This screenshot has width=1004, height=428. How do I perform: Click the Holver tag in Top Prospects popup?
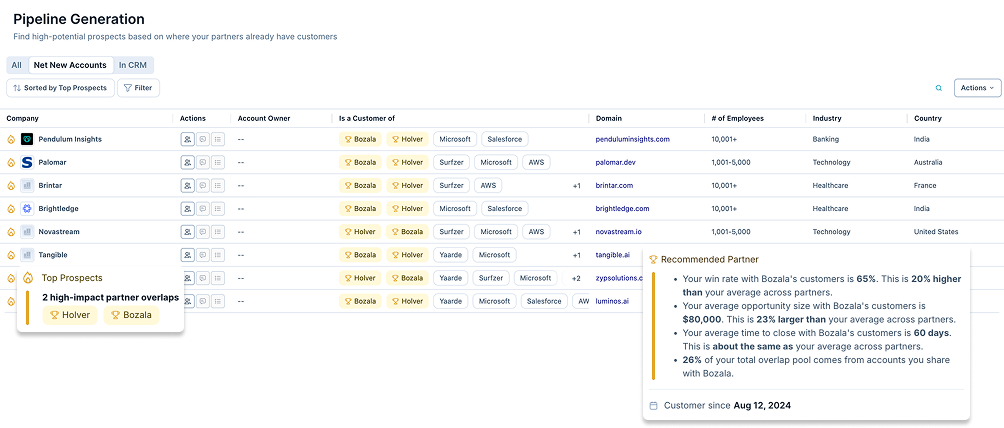coord(70,315)
